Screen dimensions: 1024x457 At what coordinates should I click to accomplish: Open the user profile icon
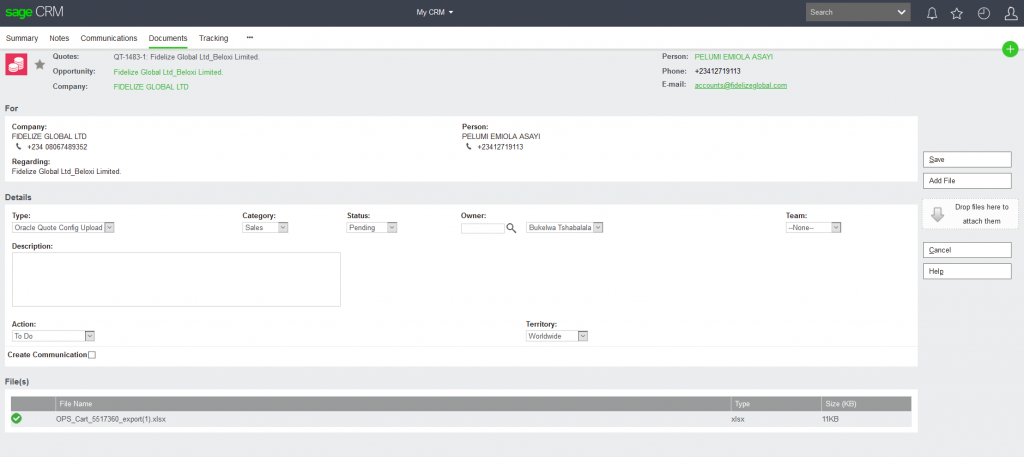pyautogui.click(x=1010, y=13)
